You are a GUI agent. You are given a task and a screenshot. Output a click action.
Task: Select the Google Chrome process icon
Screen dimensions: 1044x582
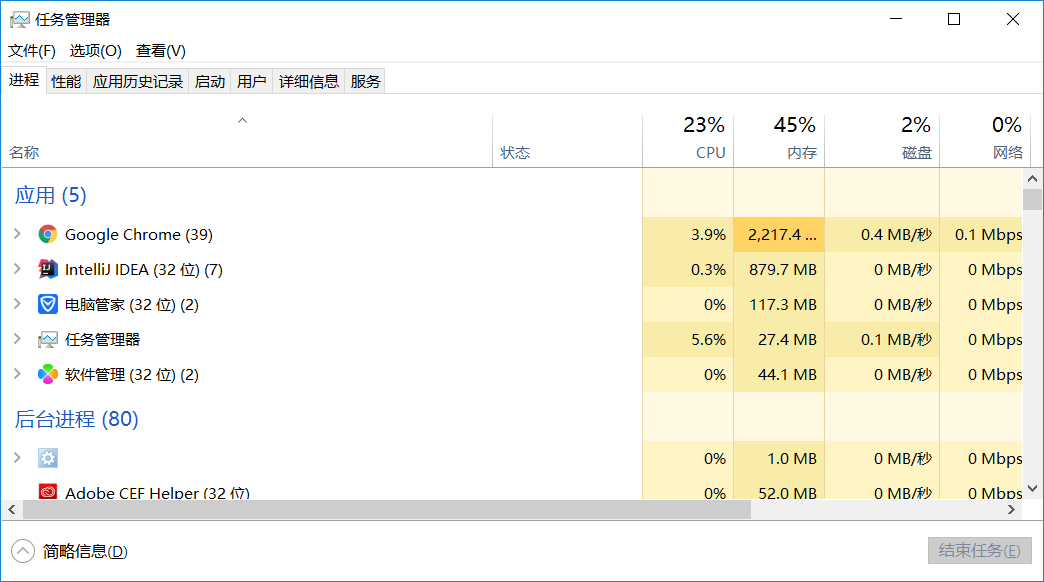tap(47, 234)
